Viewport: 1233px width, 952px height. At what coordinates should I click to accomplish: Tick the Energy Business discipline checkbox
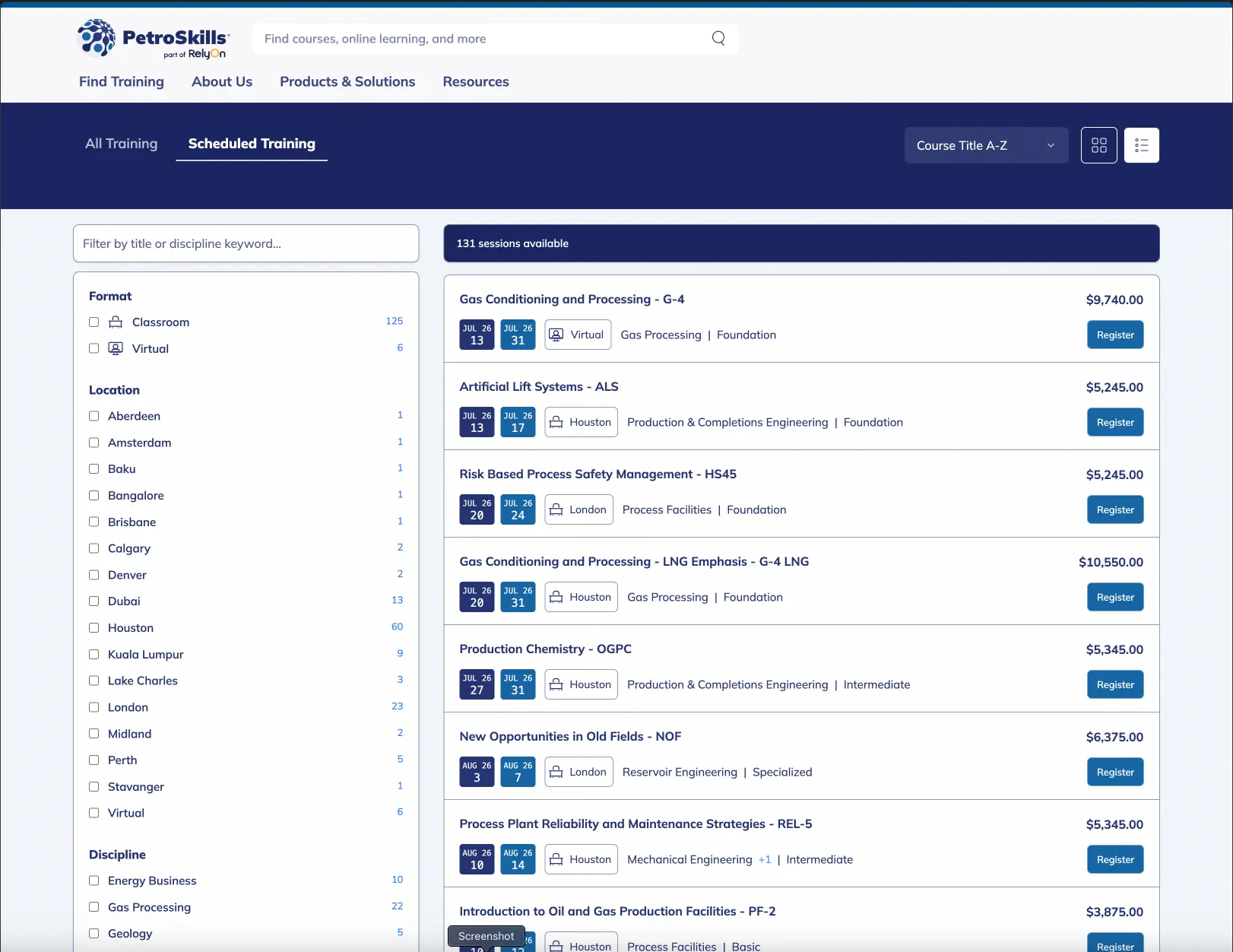click(x=94, y=881)
